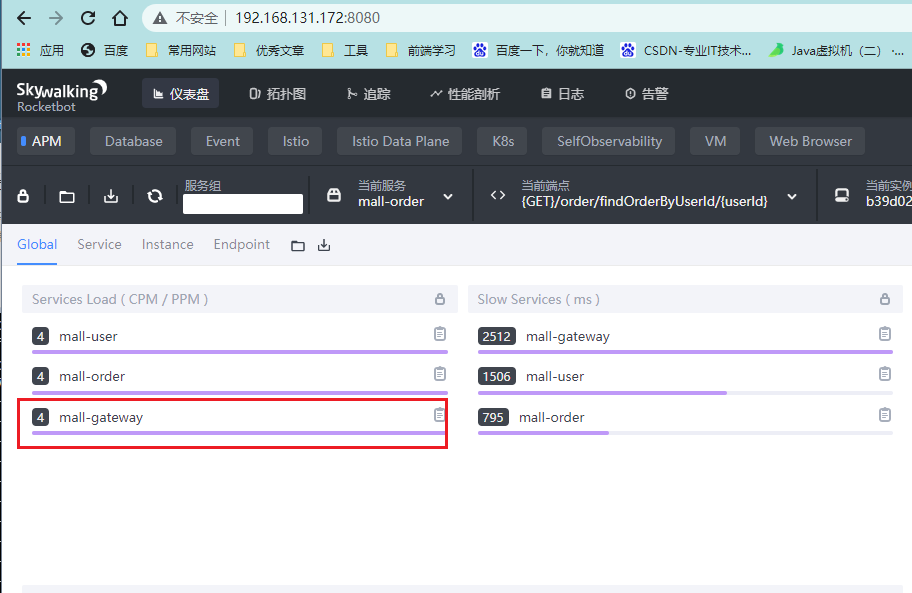Copy mall-order in Slow Services
Viewport: 912px width, 593px height.
click(885, 415)
